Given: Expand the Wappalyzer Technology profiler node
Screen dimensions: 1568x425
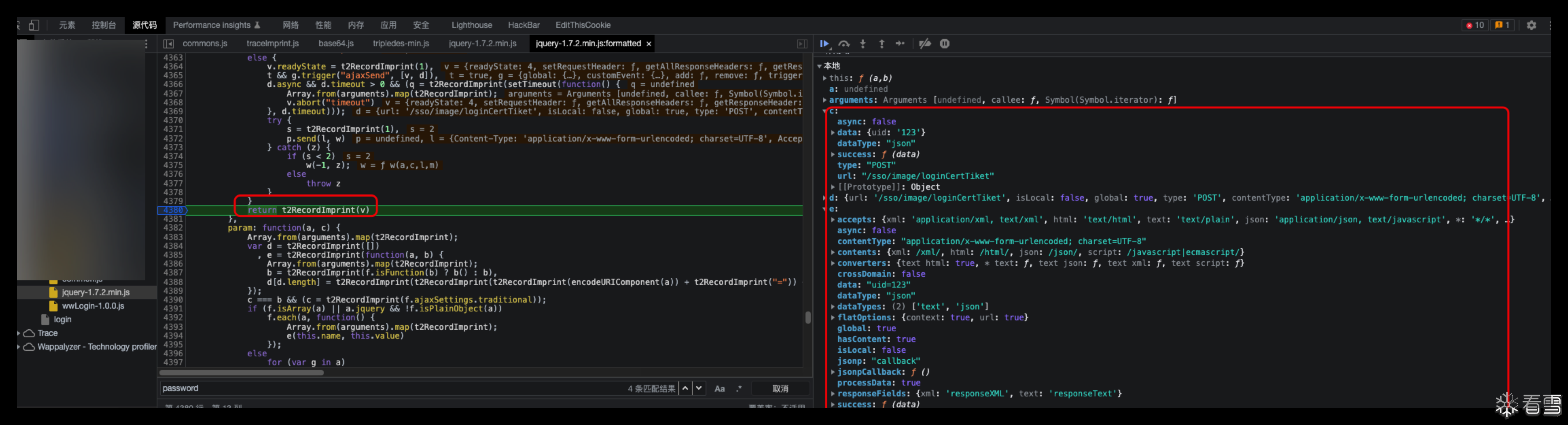Looking at the screenshot, I should [x=19, y=347].
